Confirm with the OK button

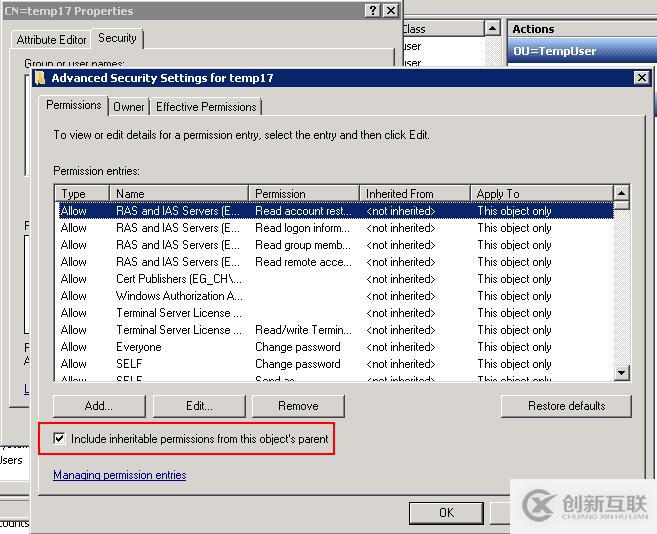(x=446, y=513)
